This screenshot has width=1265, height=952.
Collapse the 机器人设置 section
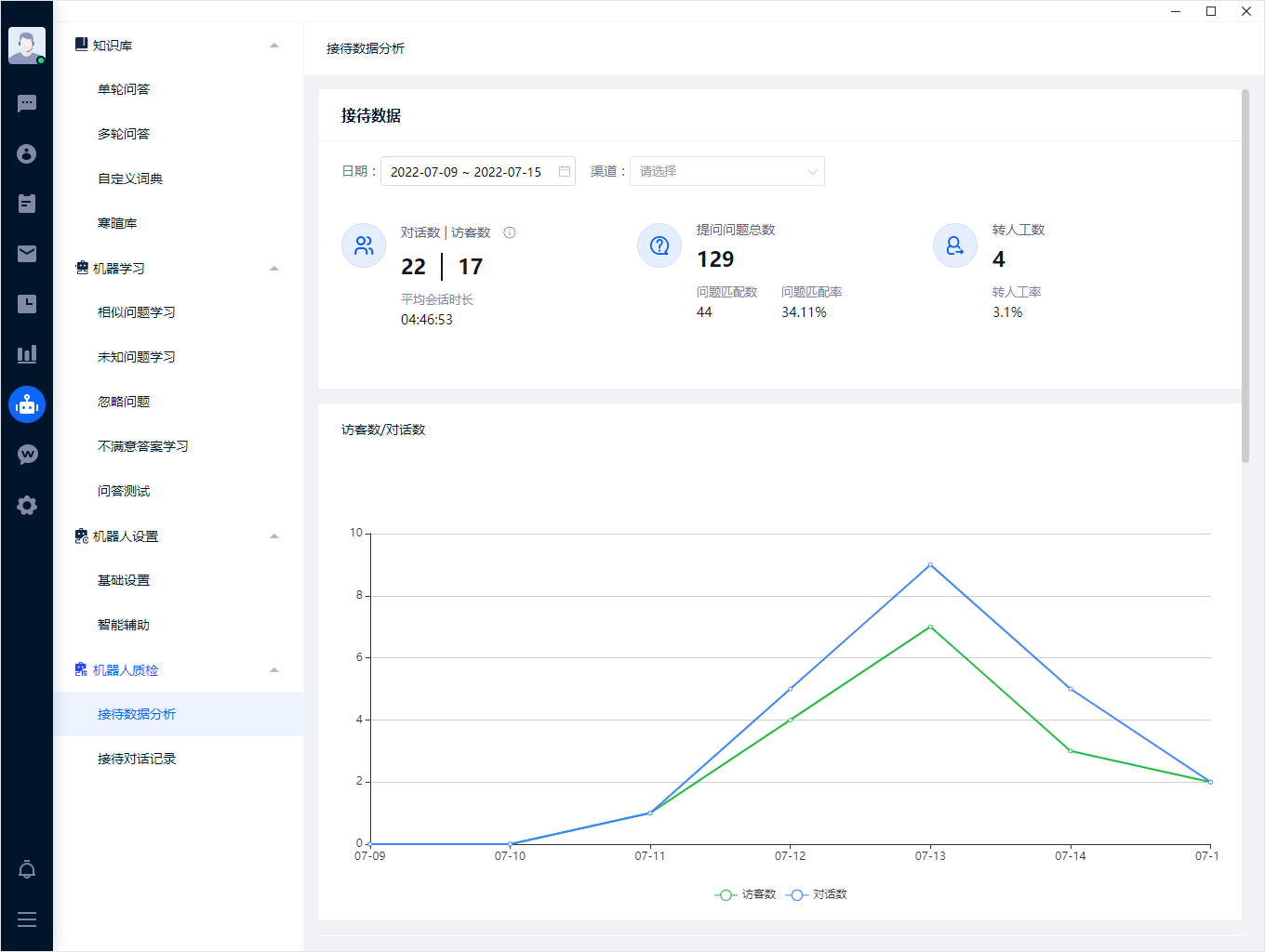[274, 535]
